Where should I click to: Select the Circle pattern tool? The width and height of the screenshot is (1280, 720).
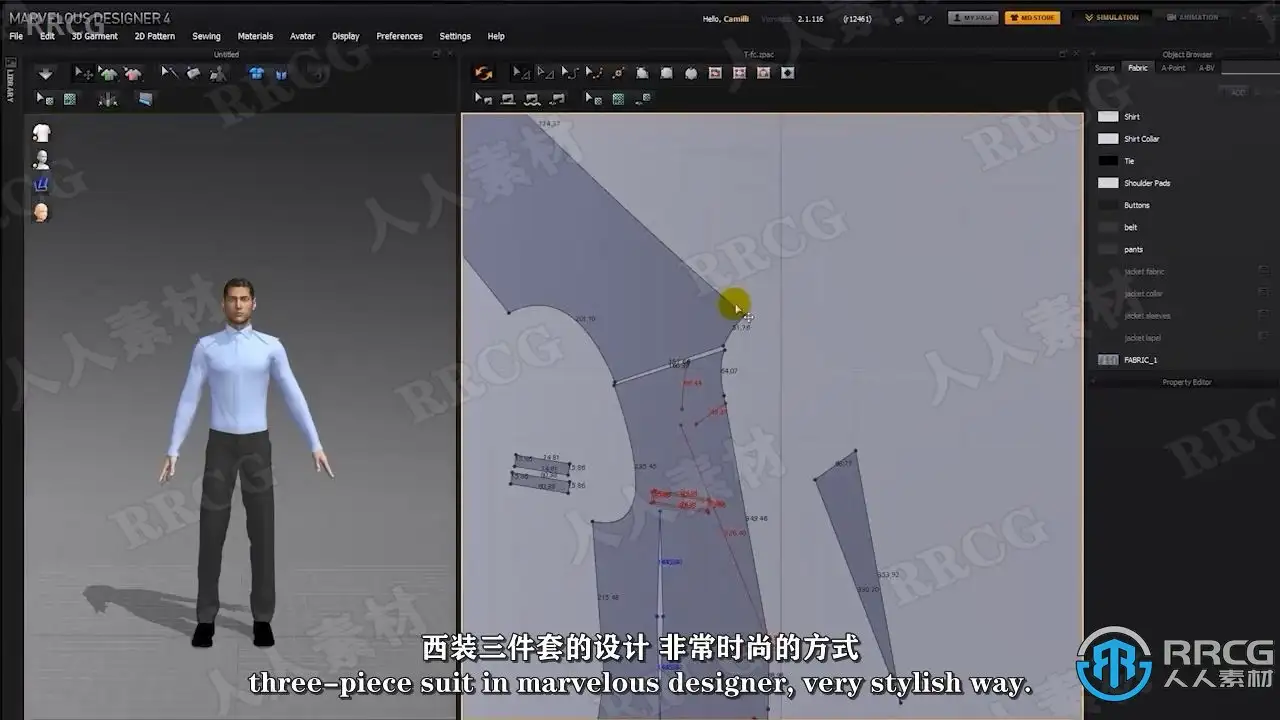coord(691,73)
